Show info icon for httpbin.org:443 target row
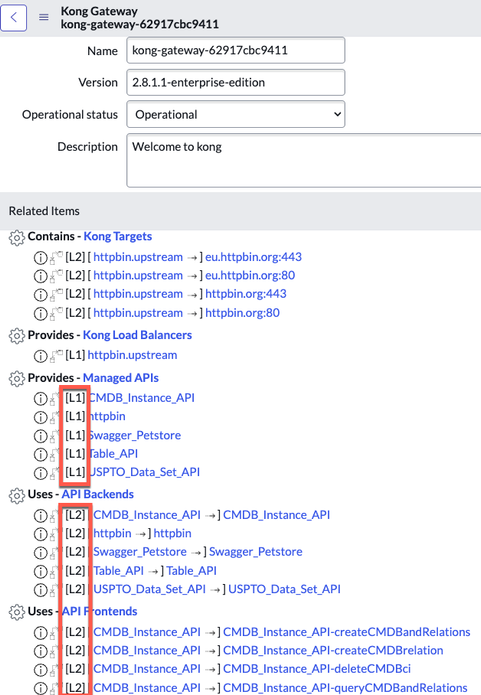 [40, 295]
